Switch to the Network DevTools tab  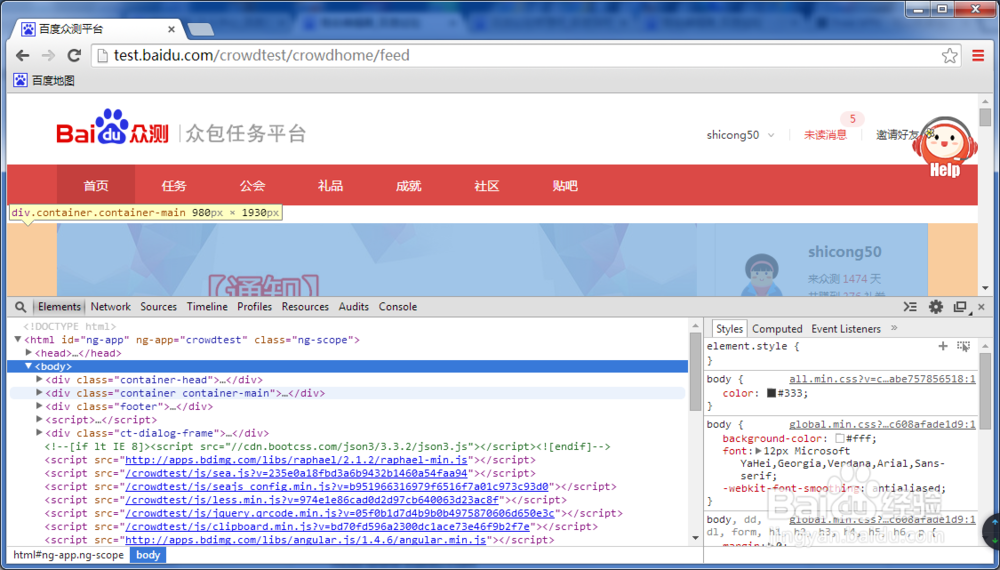(110, 307)
